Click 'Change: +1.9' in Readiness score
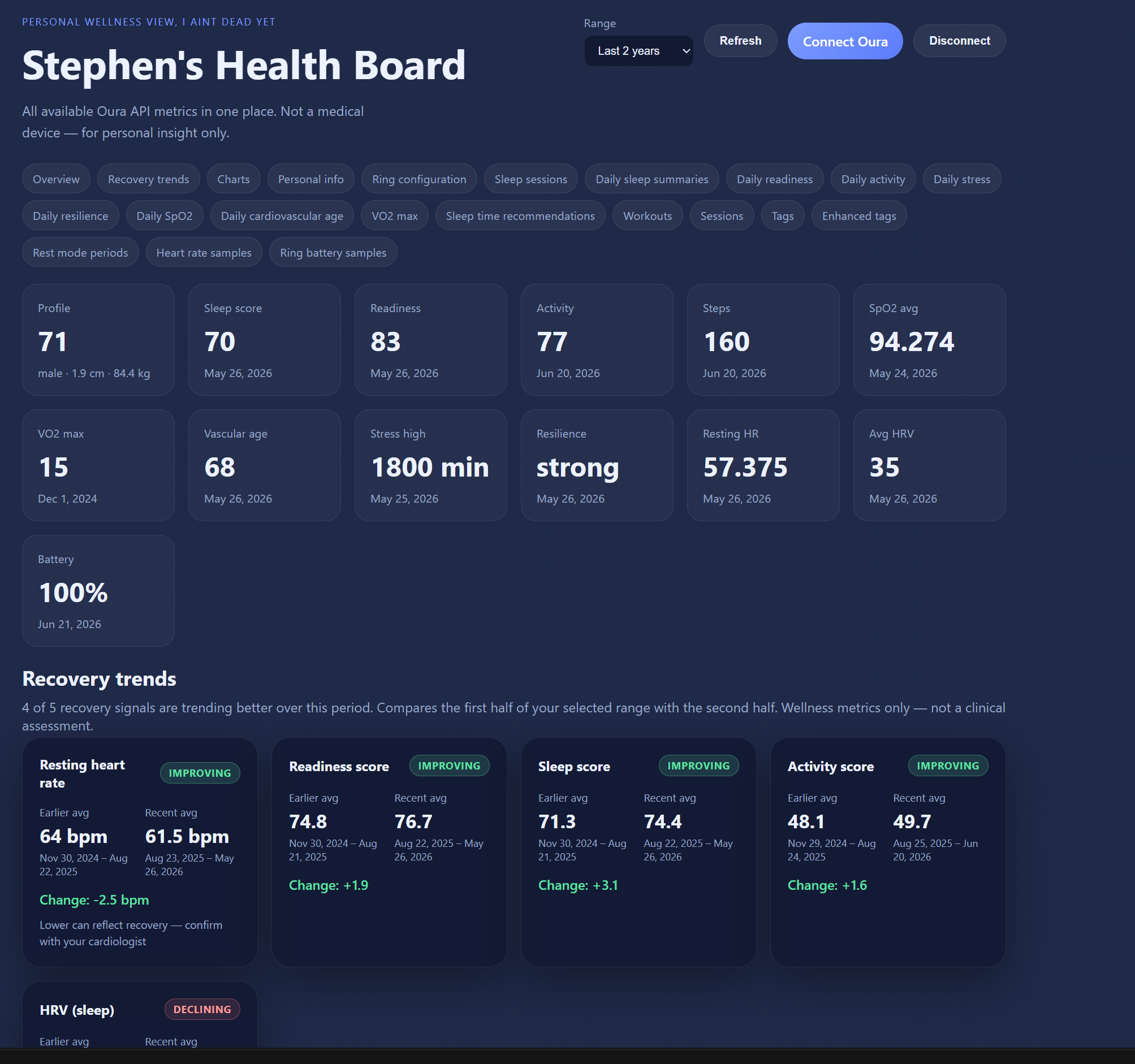1135x1064 pixels. click(329, 885)
